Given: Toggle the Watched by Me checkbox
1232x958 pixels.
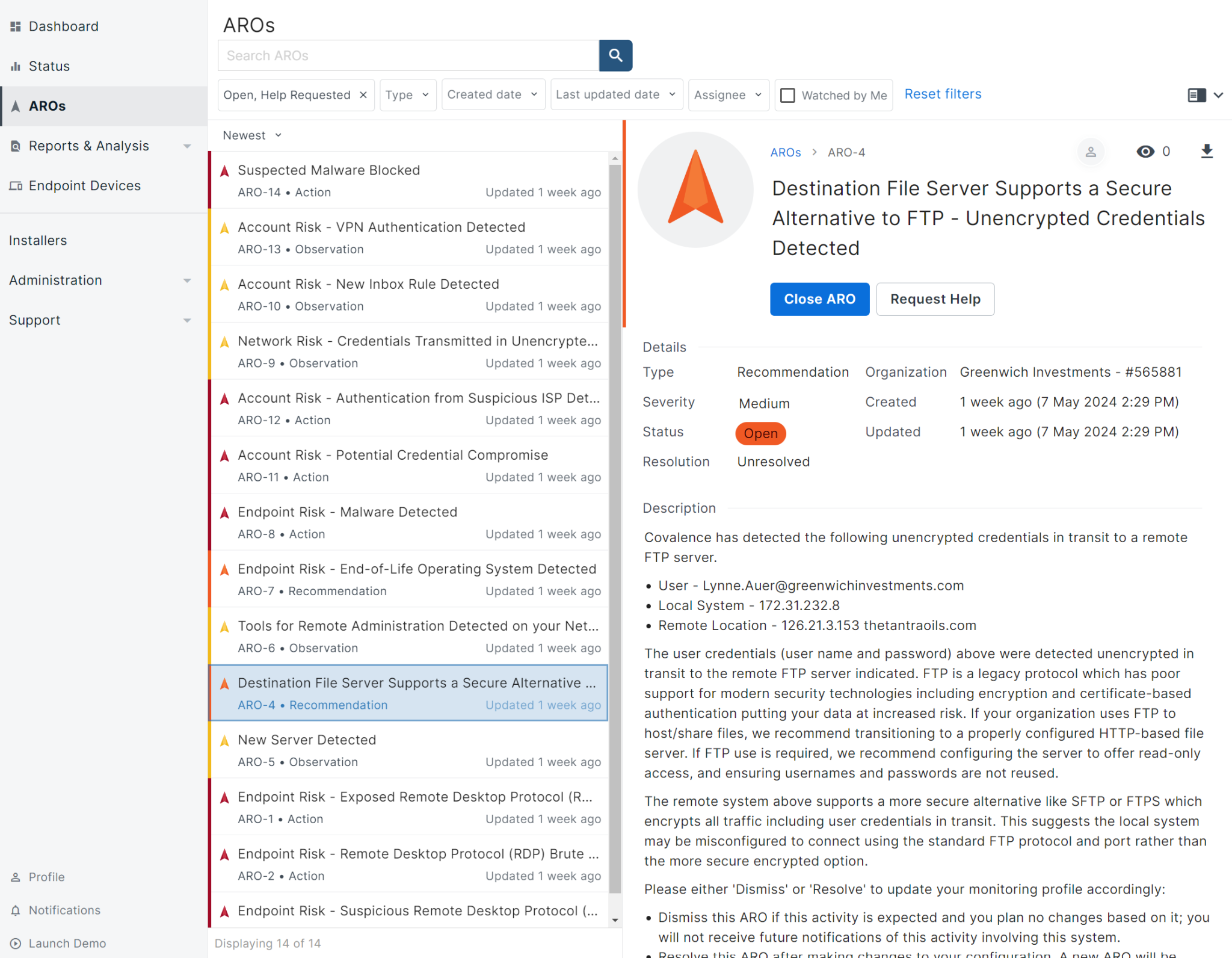Looking at the screenshot, I should (787, 94).
